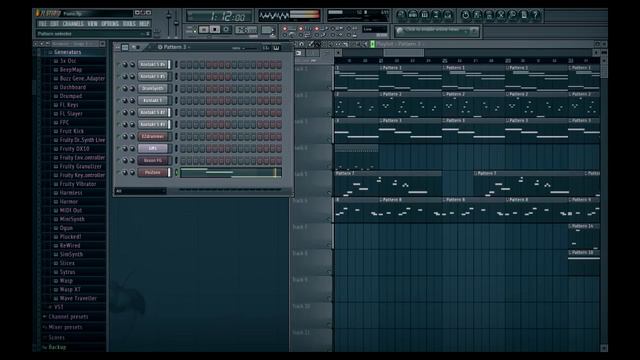
Task: Select the 3x Osc generator in browser
Action: (68, 61)
